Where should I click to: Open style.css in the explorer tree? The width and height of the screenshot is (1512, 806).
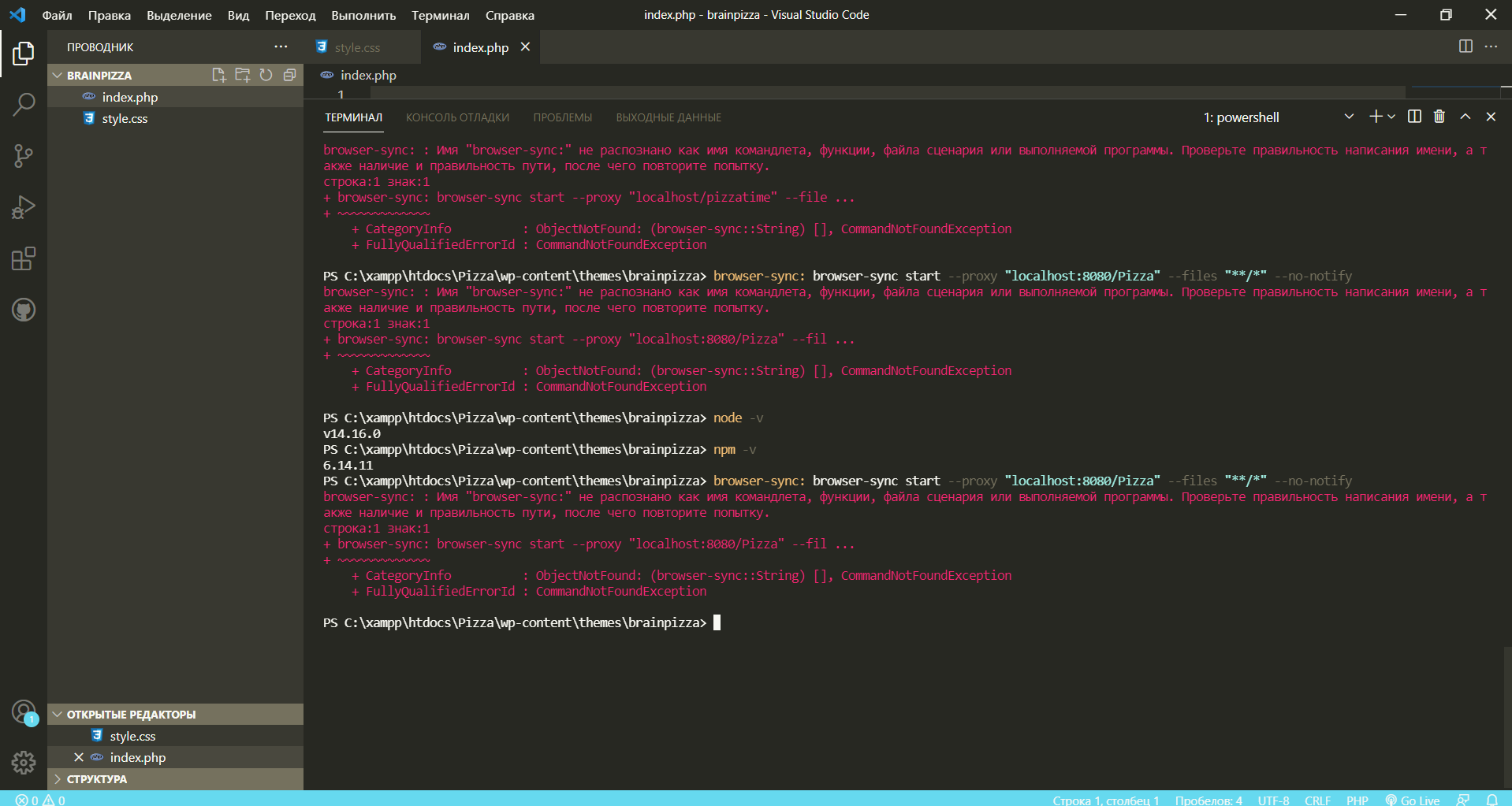click(x=175, y=118)
